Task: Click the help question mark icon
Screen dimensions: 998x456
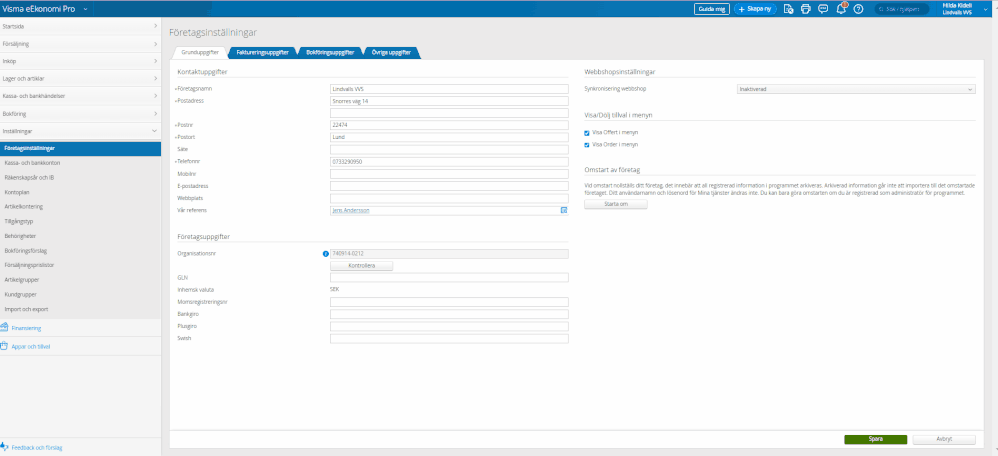Action: point(858,9)
